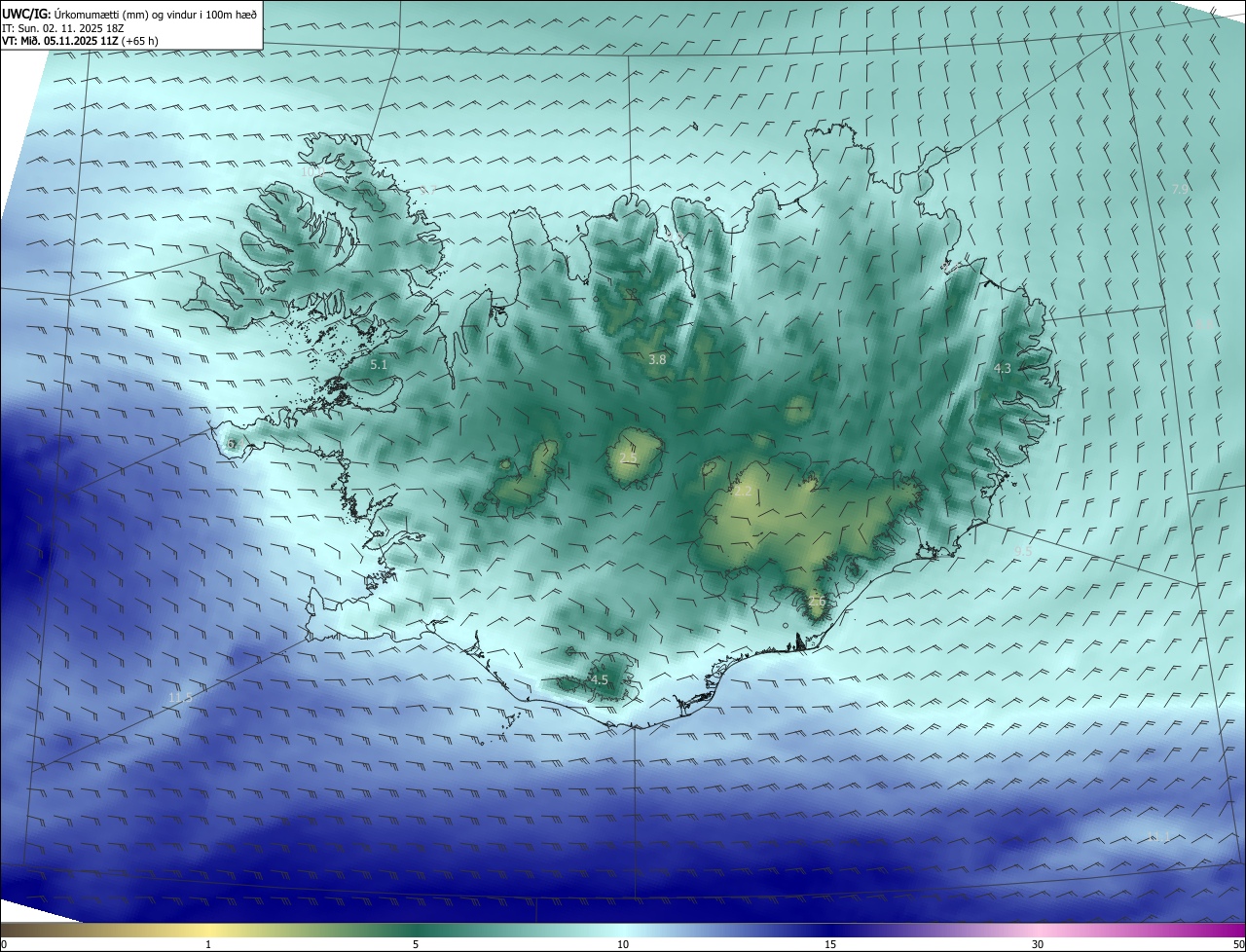Screen dimensions: 1246x952
Task: Click the 3.8 value label
Action: [x=657, y=359]
